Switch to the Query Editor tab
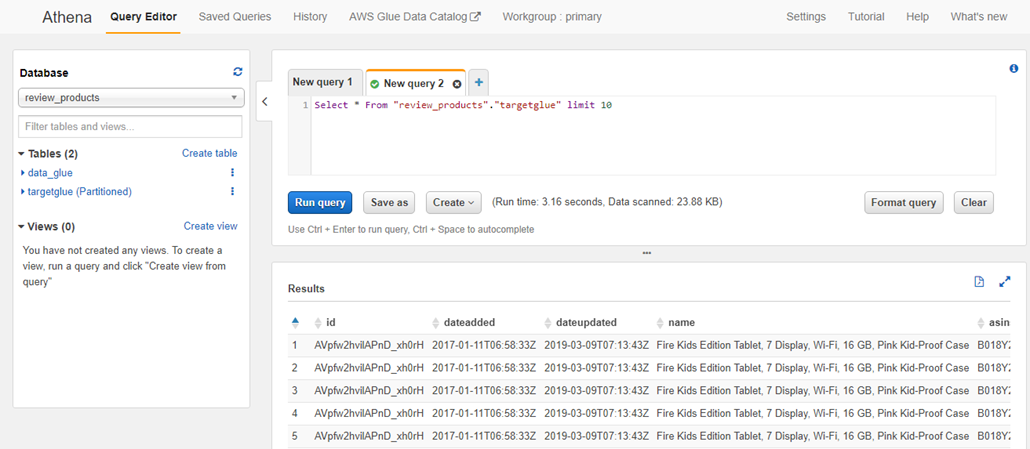The height and width of the screenshot is (449, 1030). click(x=143, y=16)
